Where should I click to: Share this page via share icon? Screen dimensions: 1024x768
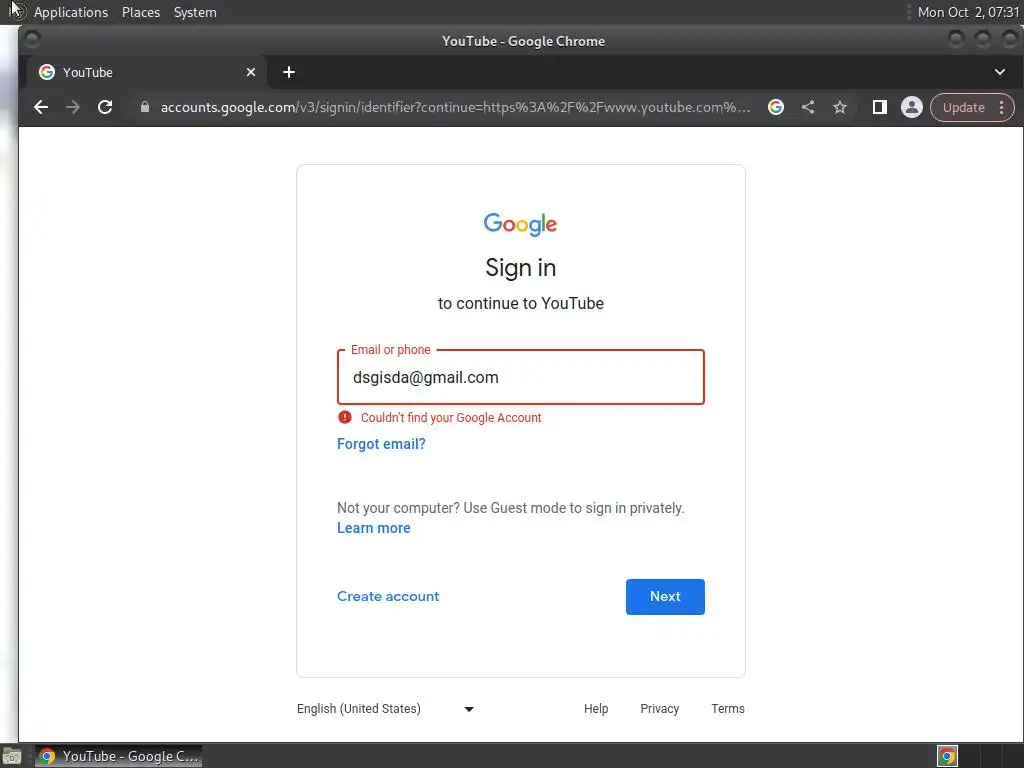coord(808,107)
